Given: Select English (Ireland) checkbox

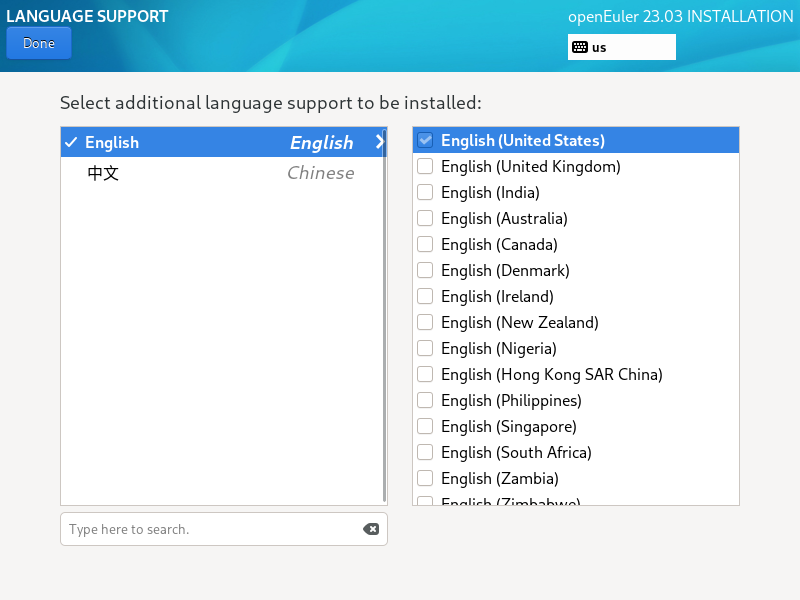Looking at the screenshot, I should point(425,297).
